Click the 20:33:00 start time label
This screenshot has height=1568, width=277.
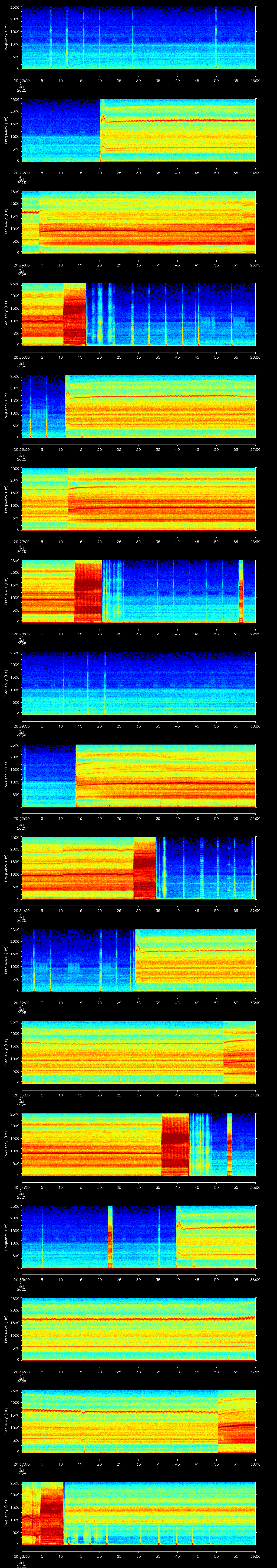(21, 1095)
